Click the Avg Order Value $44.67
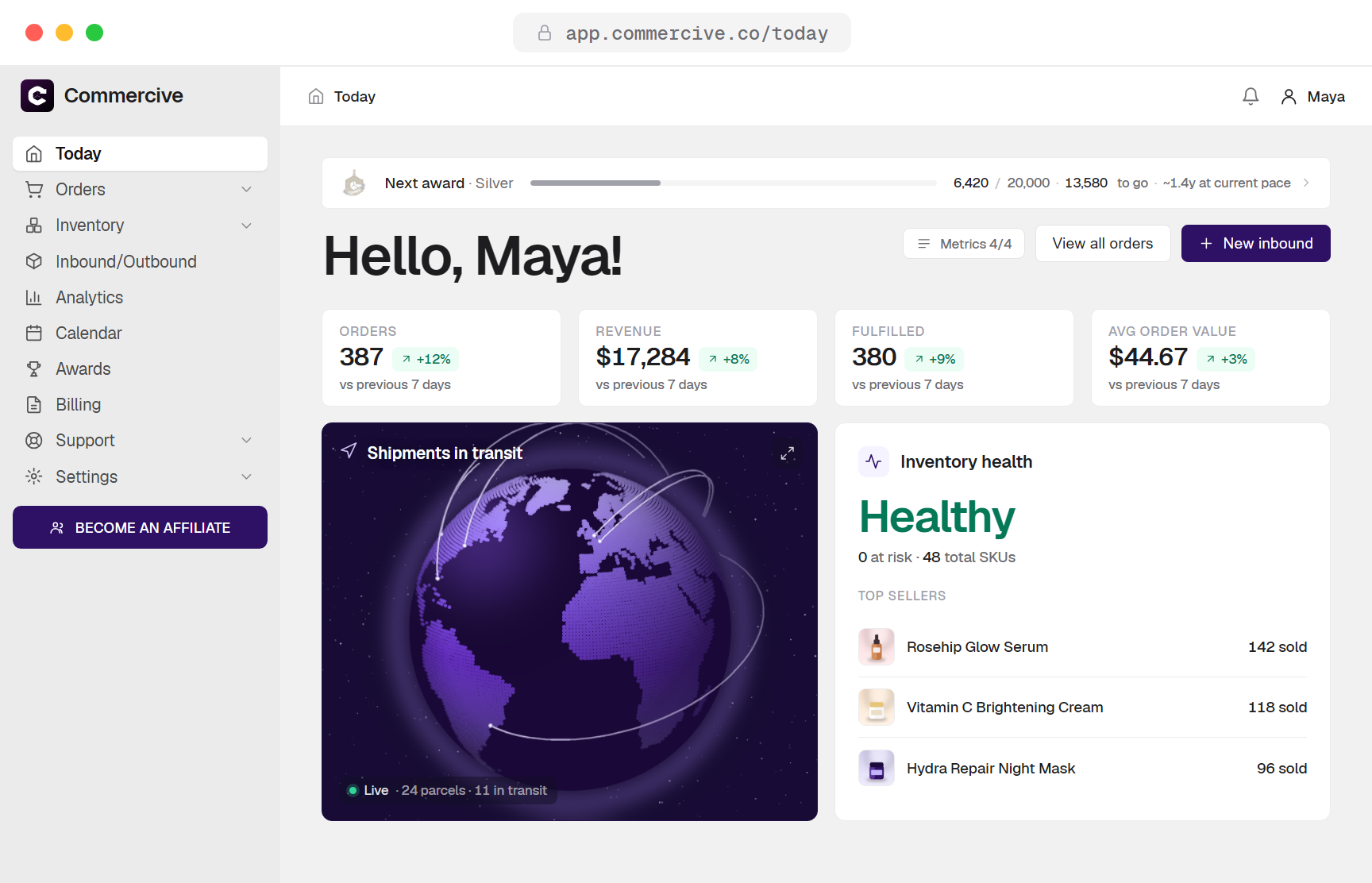Image resolution: width=1372 pixels, height=883 pixels. (1148, 357)
